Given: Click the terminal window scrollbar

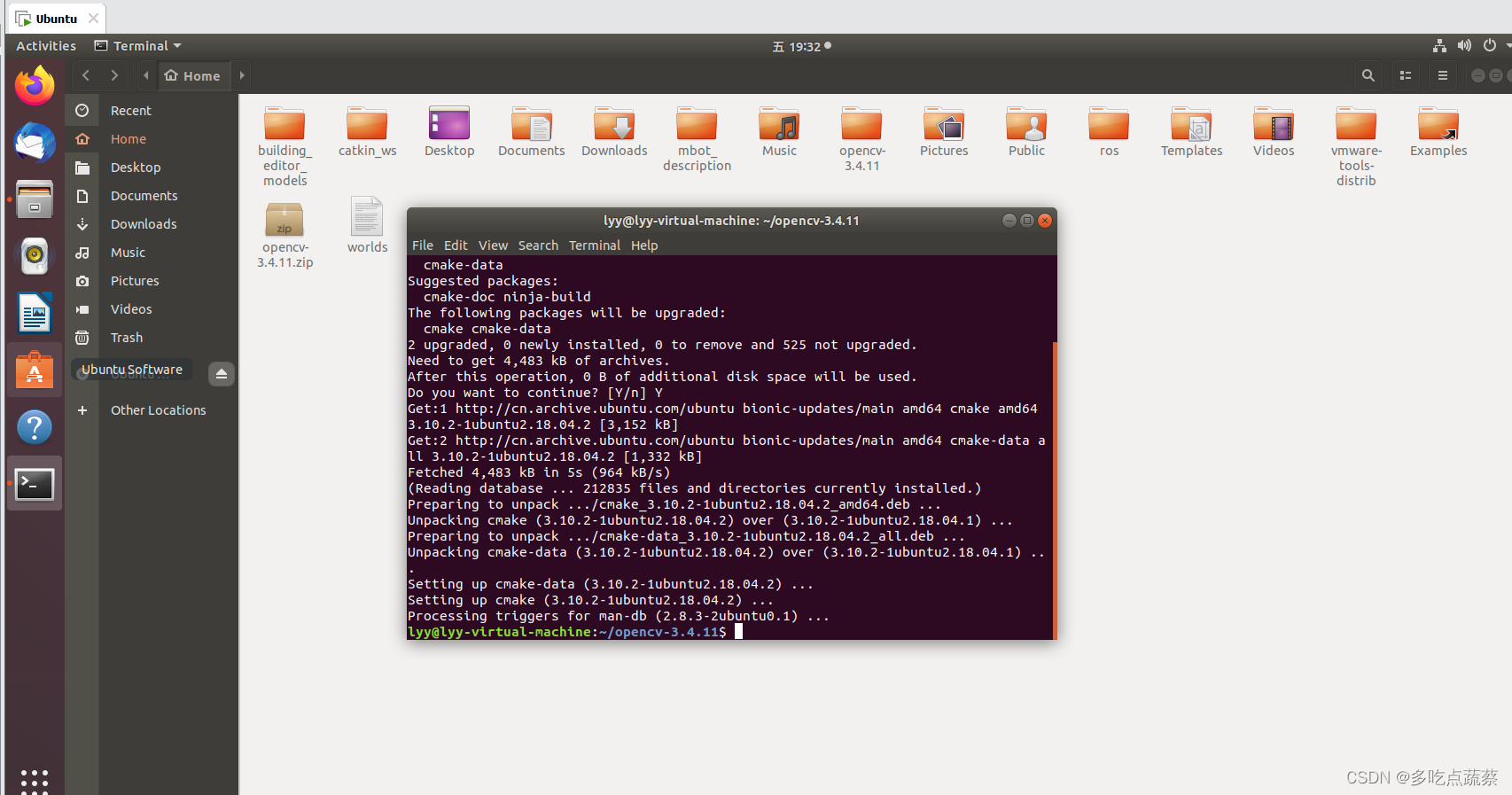Looking at the screenshot, I should pyautogui.click(x=1055, y=490).
